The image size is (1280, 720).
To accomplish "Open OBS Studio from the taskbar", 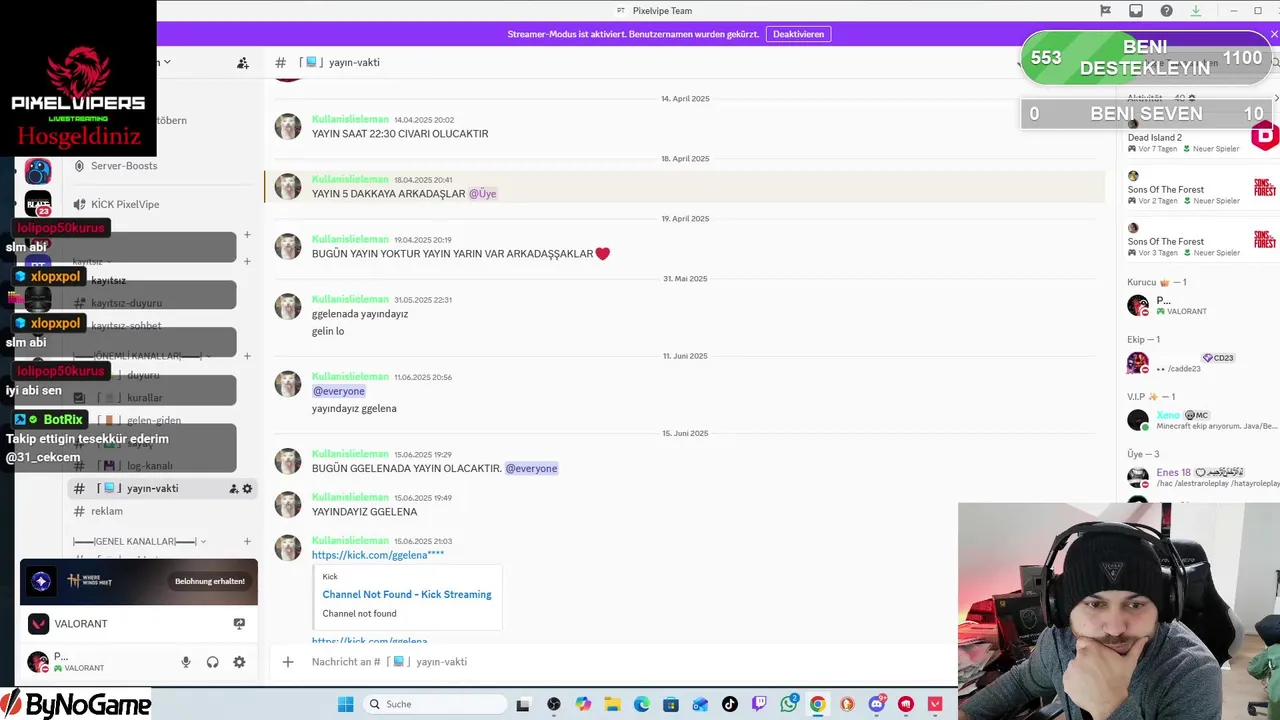I will pos(554,704).
